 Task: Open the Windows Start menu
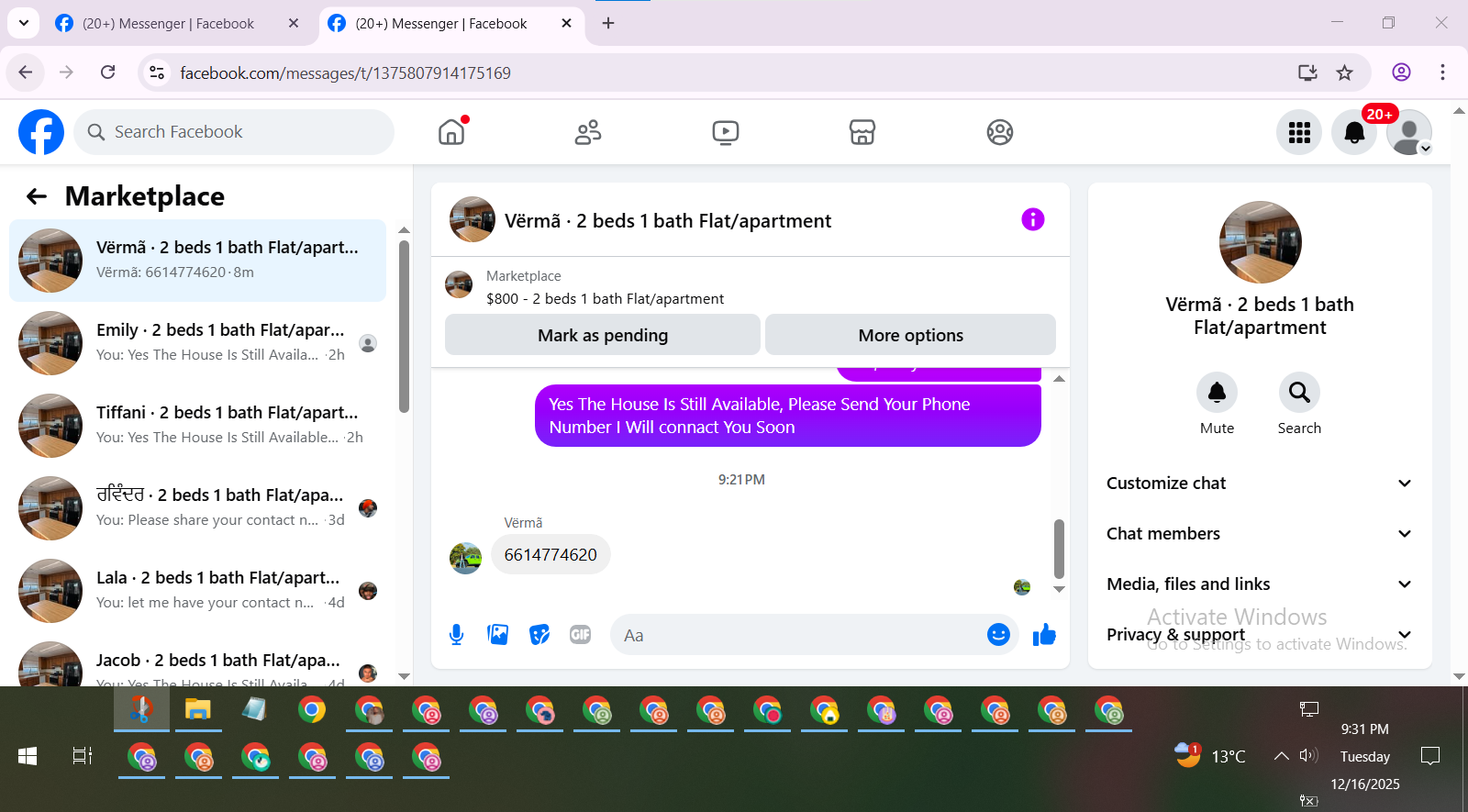[28, 756]
